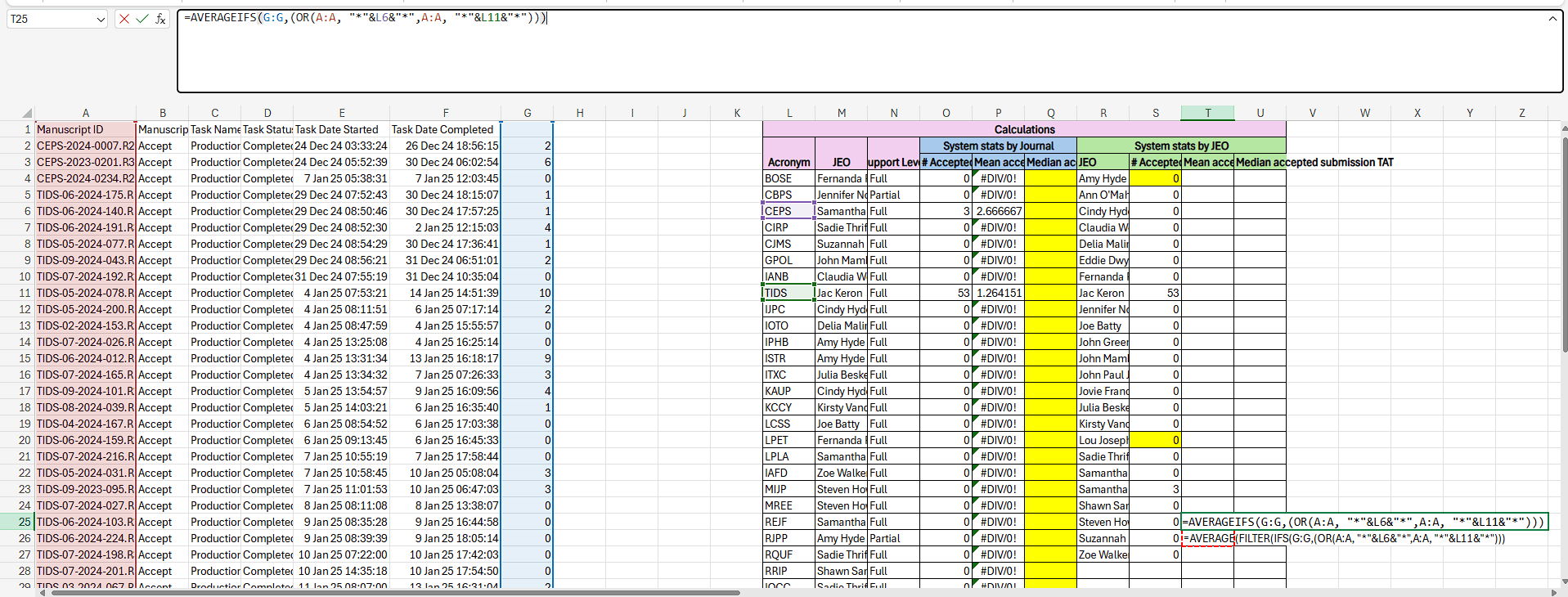Select row 11 header
1568x597 pixels.
(x=17, y=293)
